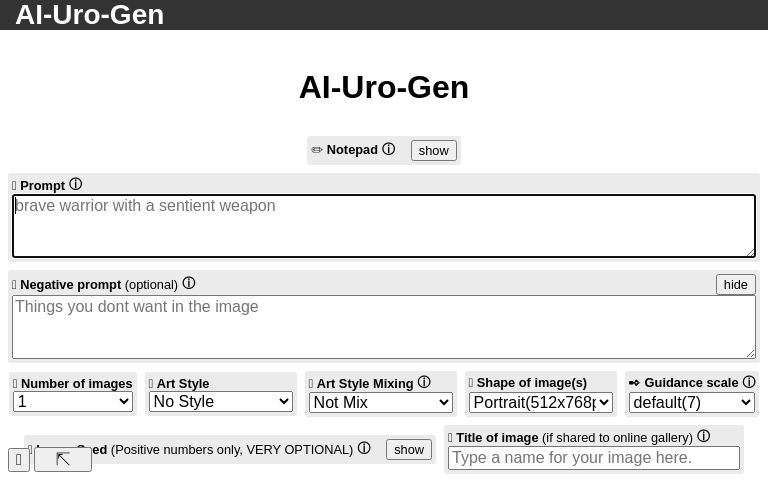Image resolution: width=768 pixels, height=480 pixels.
Task: Click the Title of image info icon
Action: (x=704, y=436)
